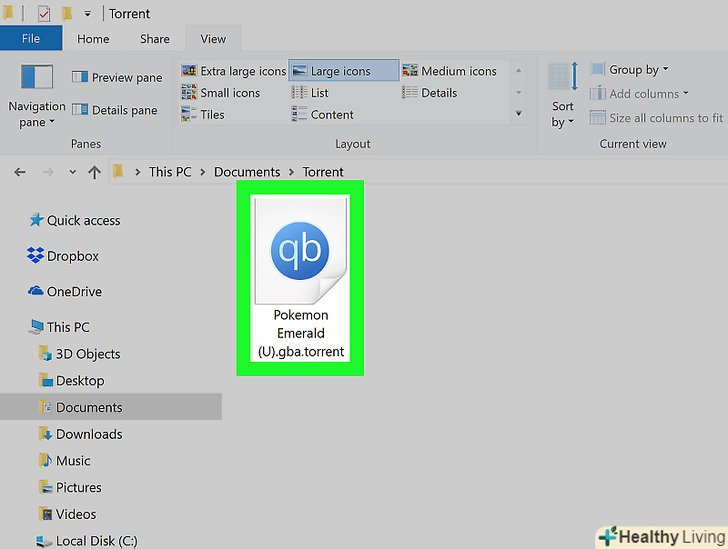This screenshot has width=728, height=549.
Task: Toggle the Preview pane
Action: 117,77
